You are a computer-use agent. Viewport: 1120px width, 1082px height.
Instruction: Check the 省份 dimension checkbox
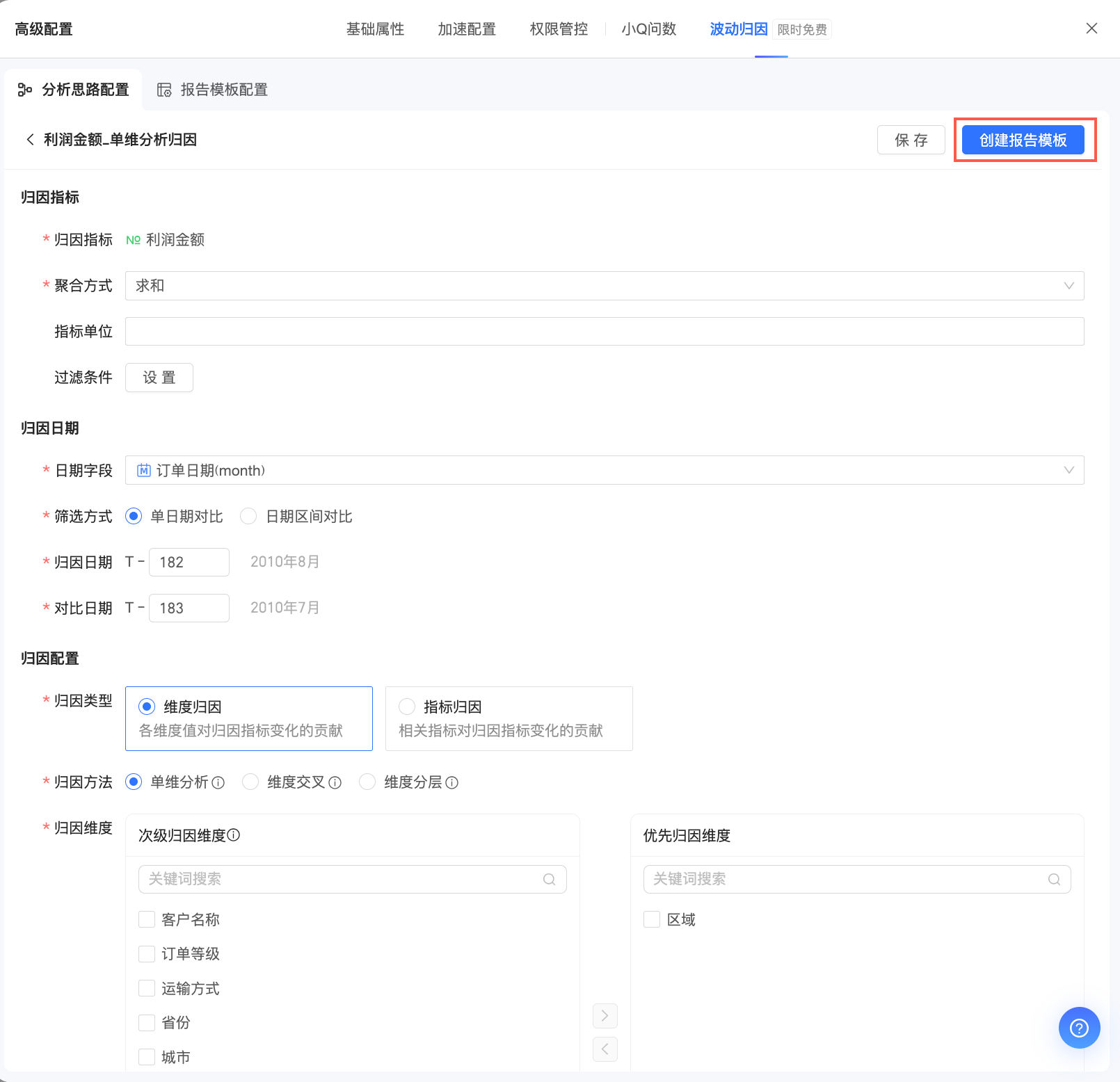(147, 1023)
